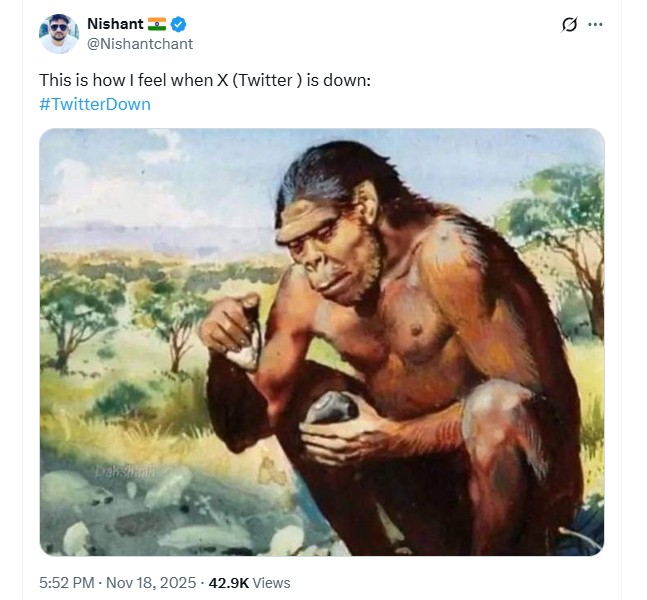This screenshot has height=600, width=647.
Task: Open the #TwitterDown hashtag
Action: coord(95,104)
